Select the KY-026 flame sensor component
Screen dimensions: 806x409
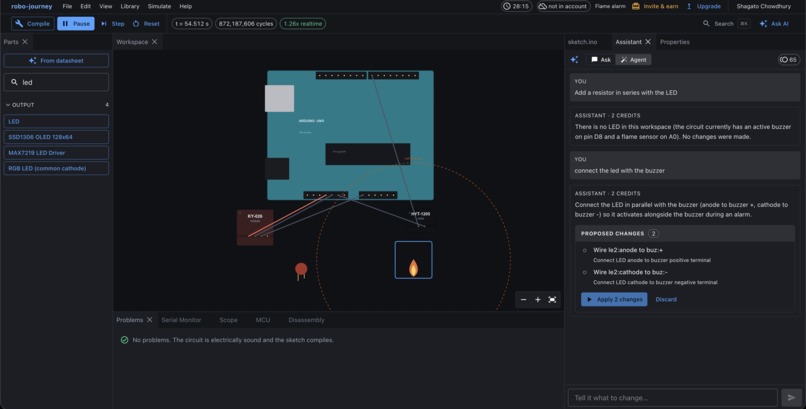pos(255,227)
